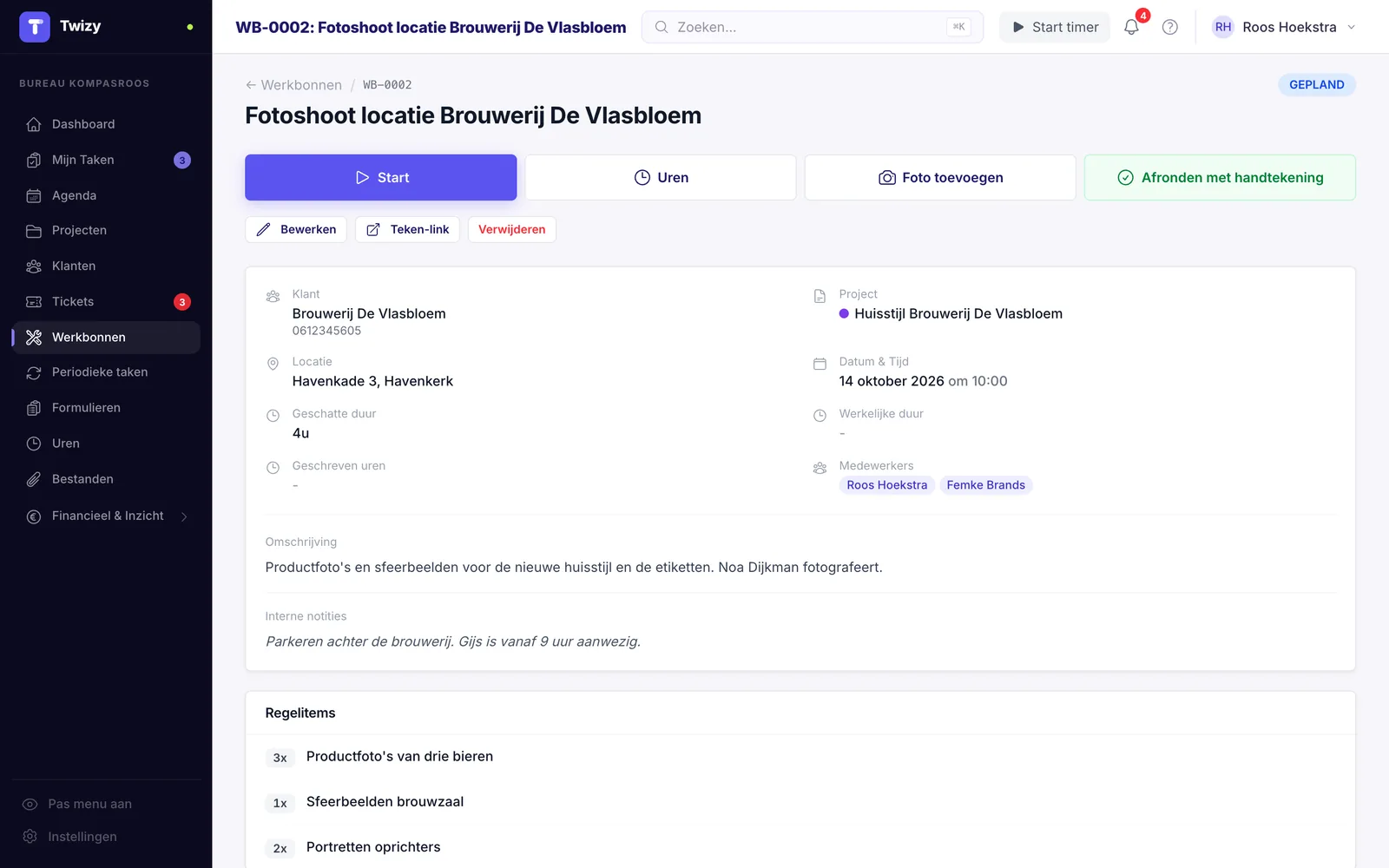
Task: Open Bestanden in the sidebar
Action: [106, 478]
